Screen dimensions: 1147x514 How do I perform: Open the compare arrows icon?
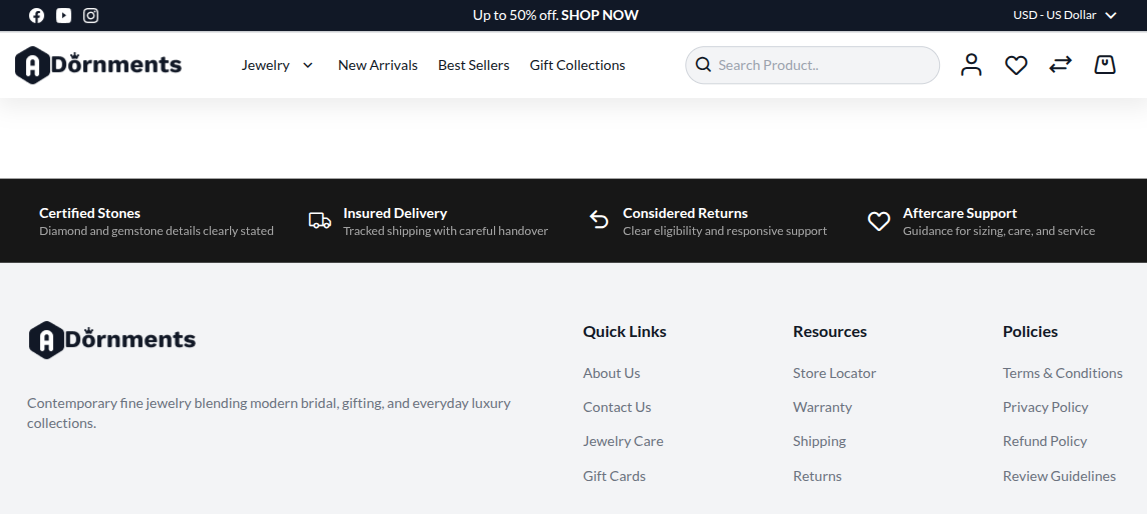pos(1060,65)
